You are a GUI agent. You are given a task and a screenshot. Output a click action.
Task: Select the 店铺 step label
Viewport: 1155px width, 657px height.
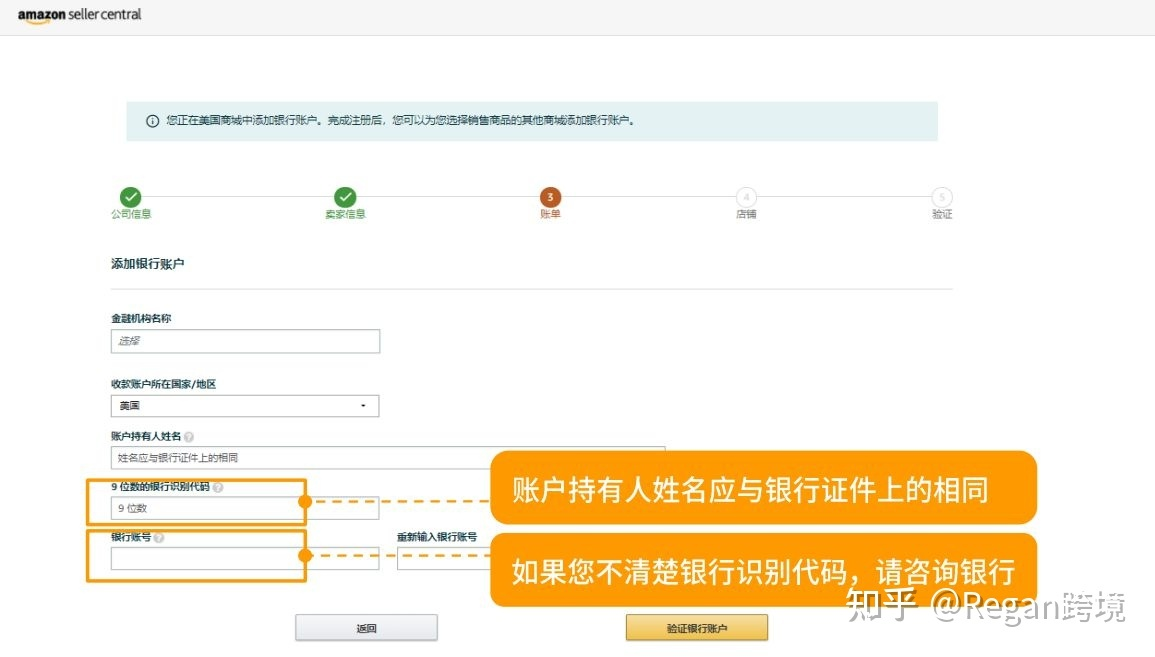click(746, 213)
